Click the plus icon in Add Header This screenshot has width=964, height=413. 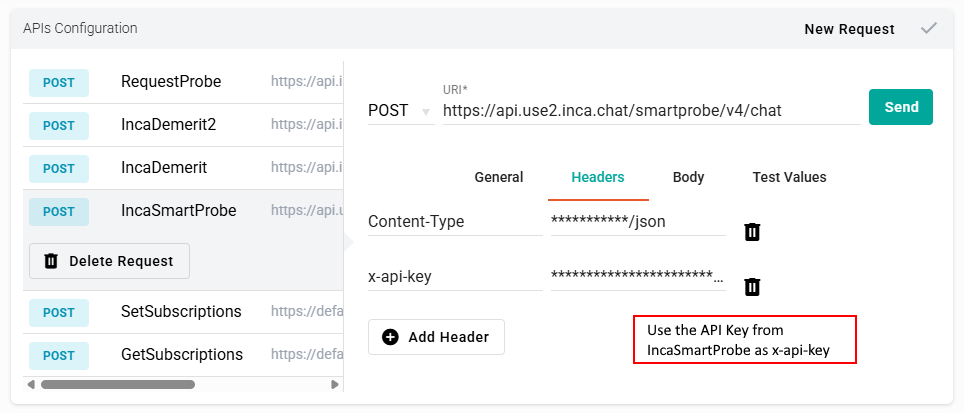click(x=391, y=337)
